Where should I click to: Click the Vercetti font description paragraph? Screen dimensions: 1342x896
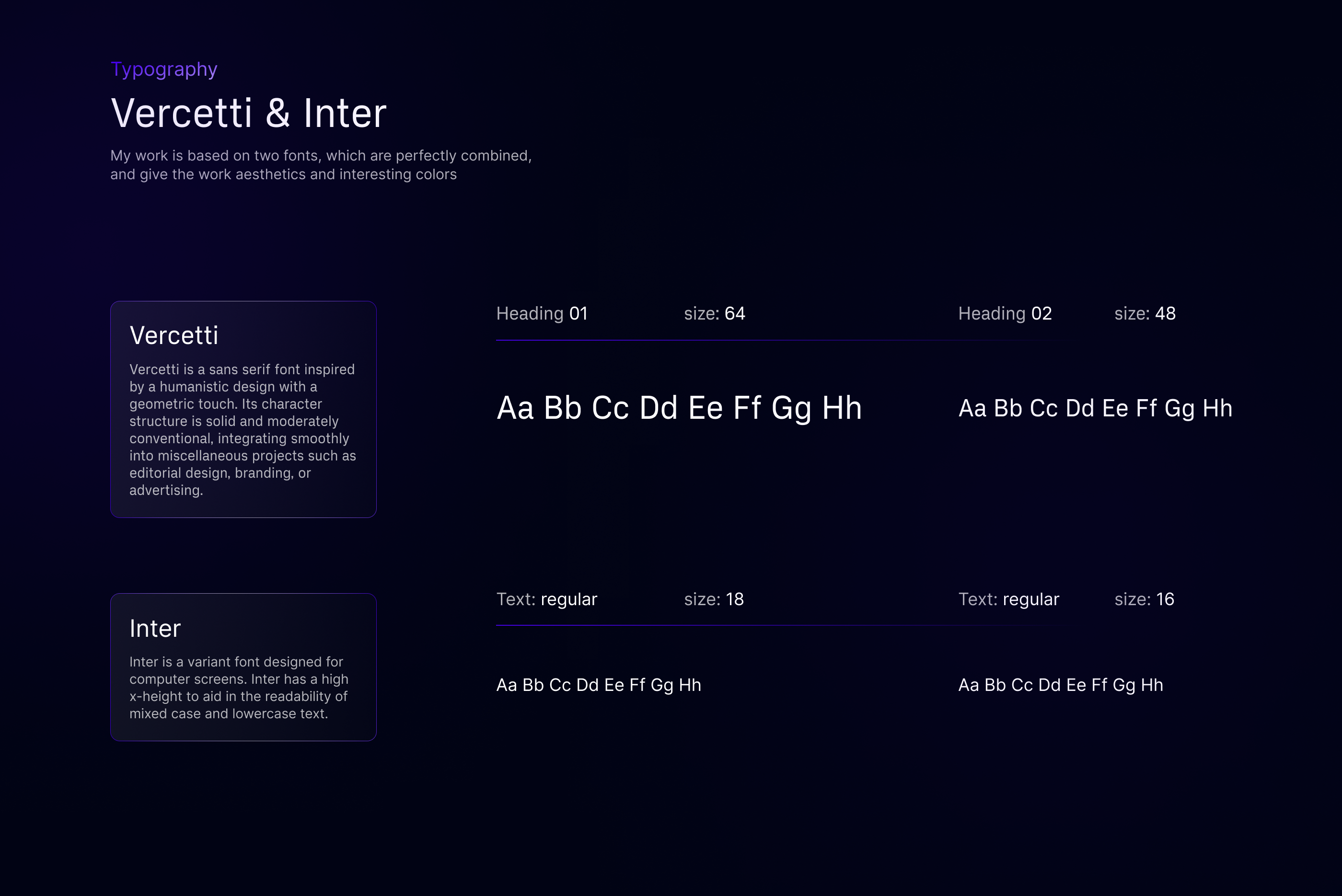(243, 430)
